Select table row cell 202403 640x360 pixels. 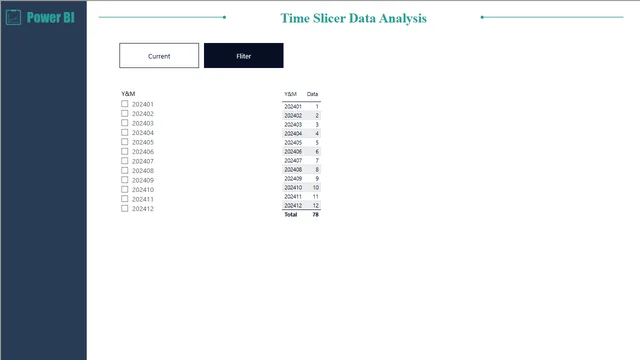tap(293, 124)
